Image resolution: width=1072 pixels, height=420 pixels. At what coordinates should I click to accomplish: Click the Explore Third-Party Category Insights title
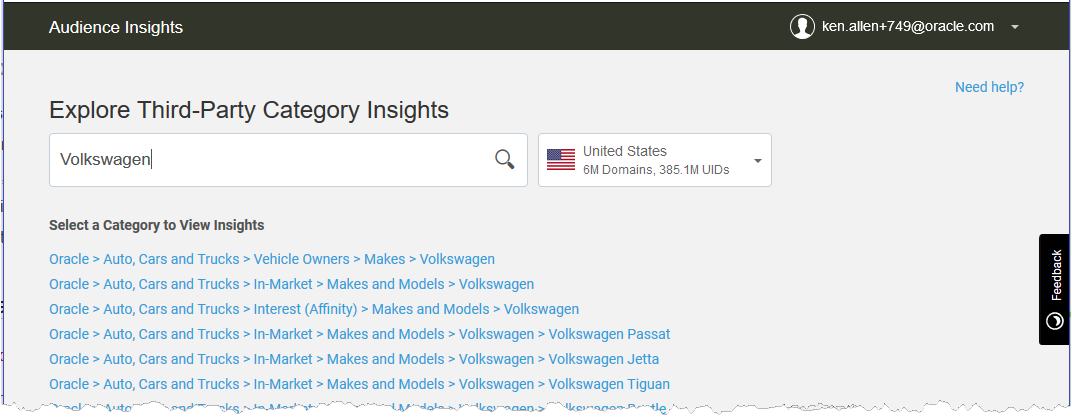(x=249, y=110)
